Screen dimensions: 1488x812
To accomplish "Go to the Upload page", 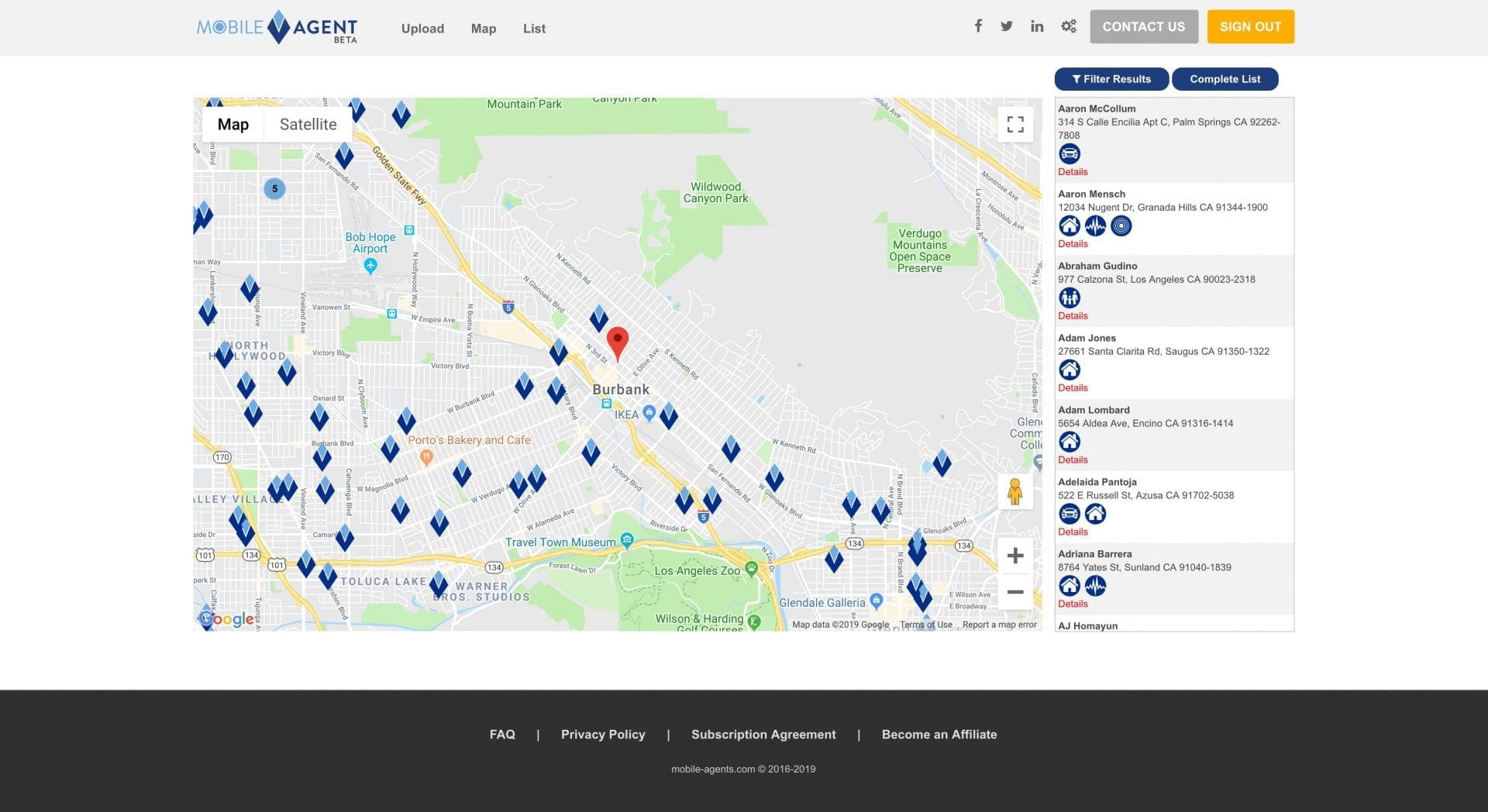I will pos(422,29).
